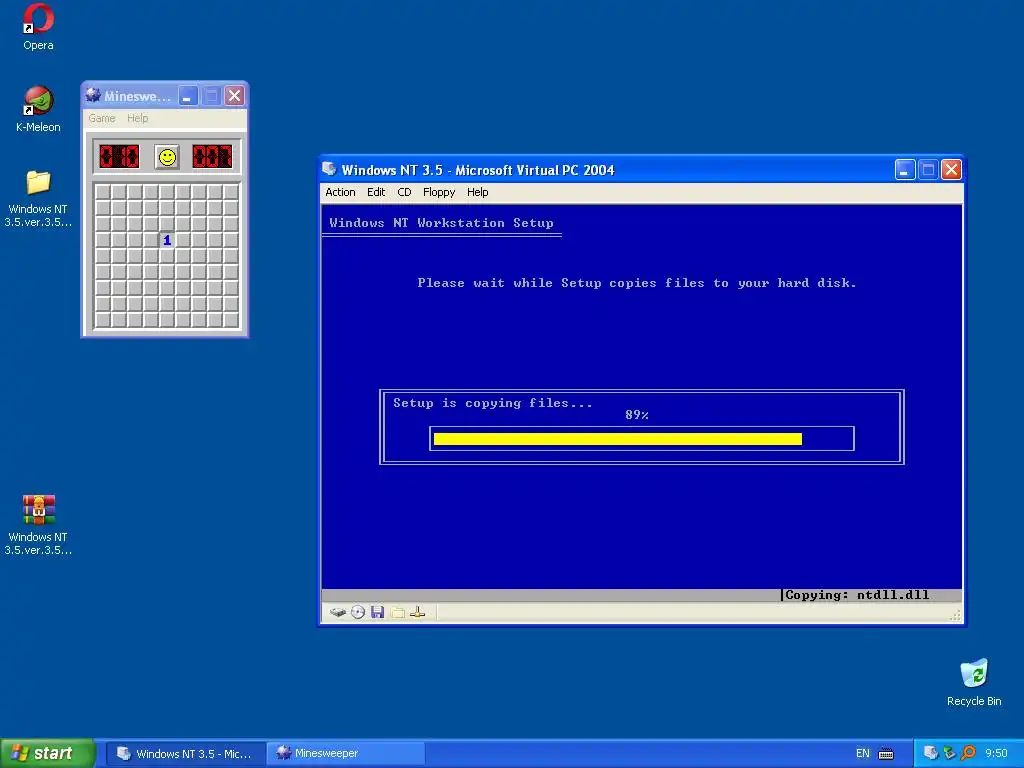
Task: Select the Recycle Bin icon
Action: 974,682
